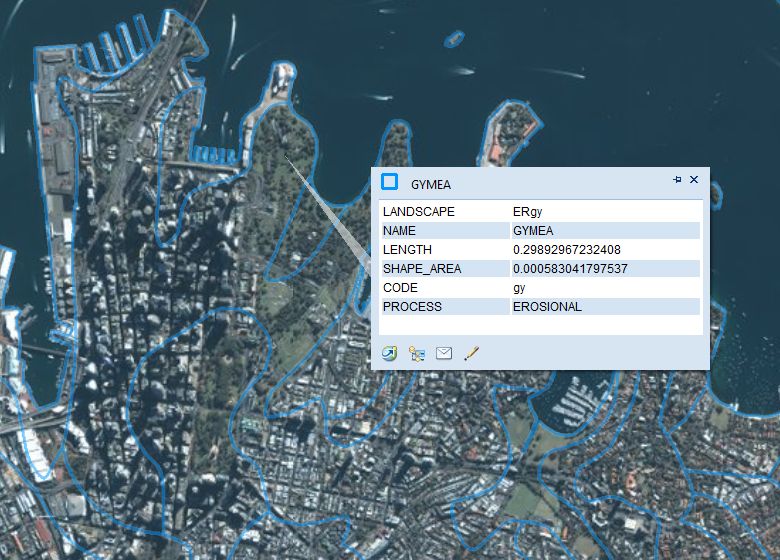Image resolution: width=780 pixels, height=560 pixels.
Task: Select the CODE attribute field name
Action: click(x=400, y=288)
